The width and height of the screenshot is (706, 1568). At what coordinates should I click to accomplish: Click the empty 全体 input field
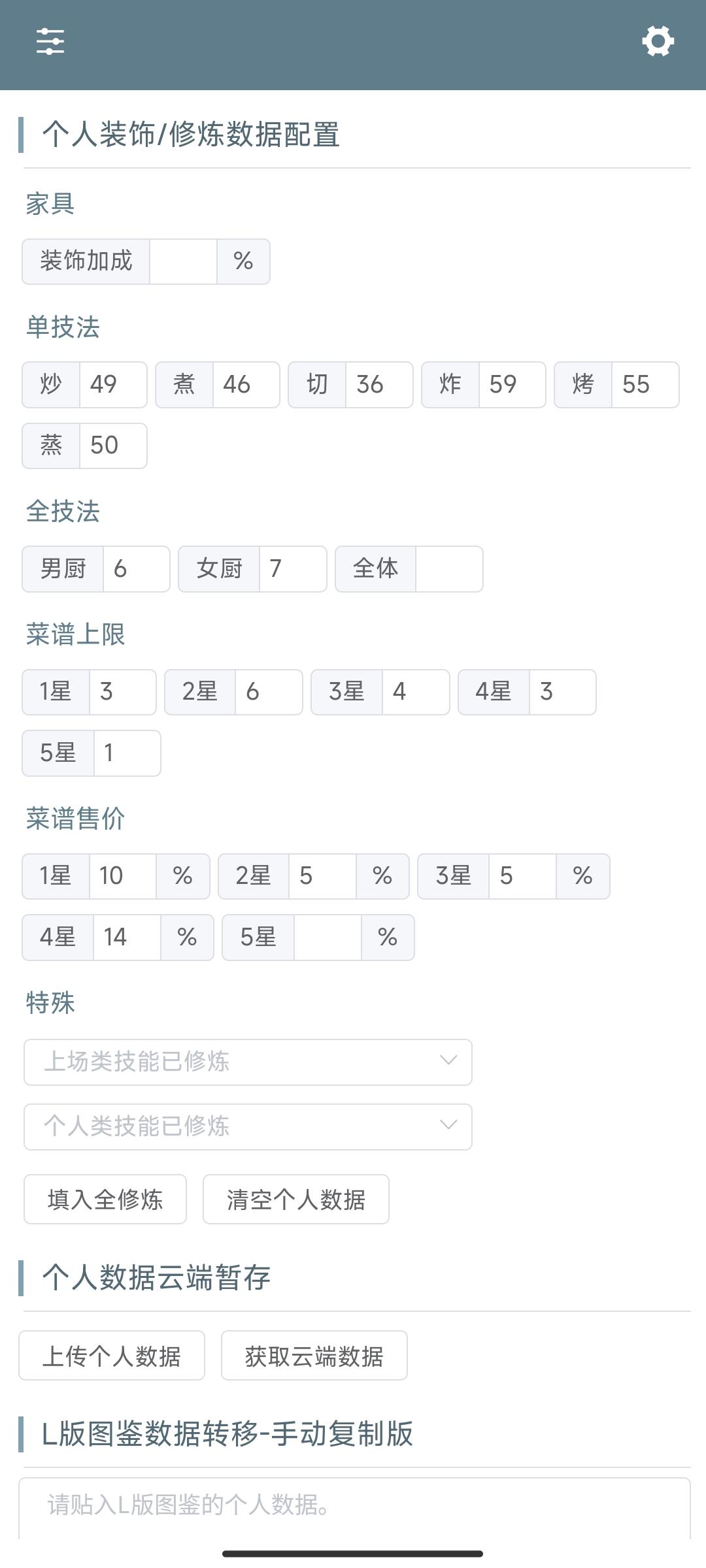(x=449, y=569)
